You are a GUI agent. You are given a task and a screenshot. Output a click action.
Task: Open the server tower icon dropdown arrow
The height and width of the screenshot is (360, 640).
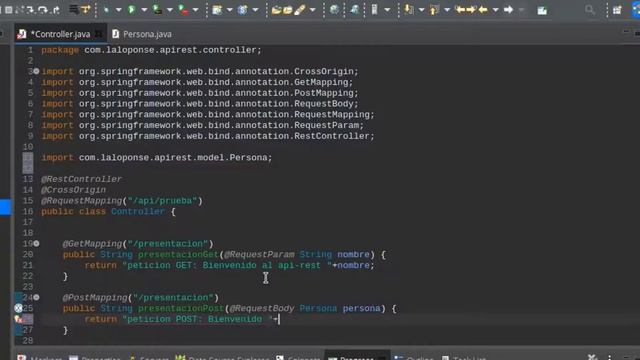pos(387,10)
